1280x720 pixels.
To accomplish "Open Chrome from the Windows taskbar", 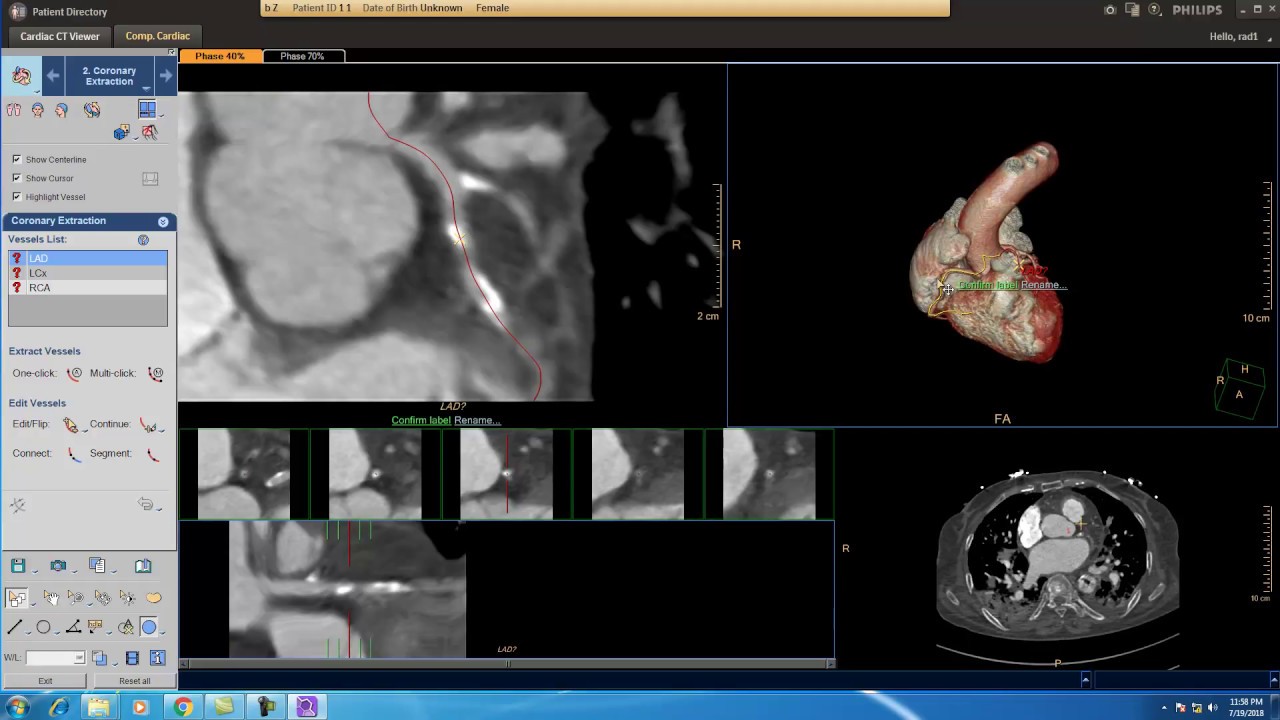I will point(182,707).
